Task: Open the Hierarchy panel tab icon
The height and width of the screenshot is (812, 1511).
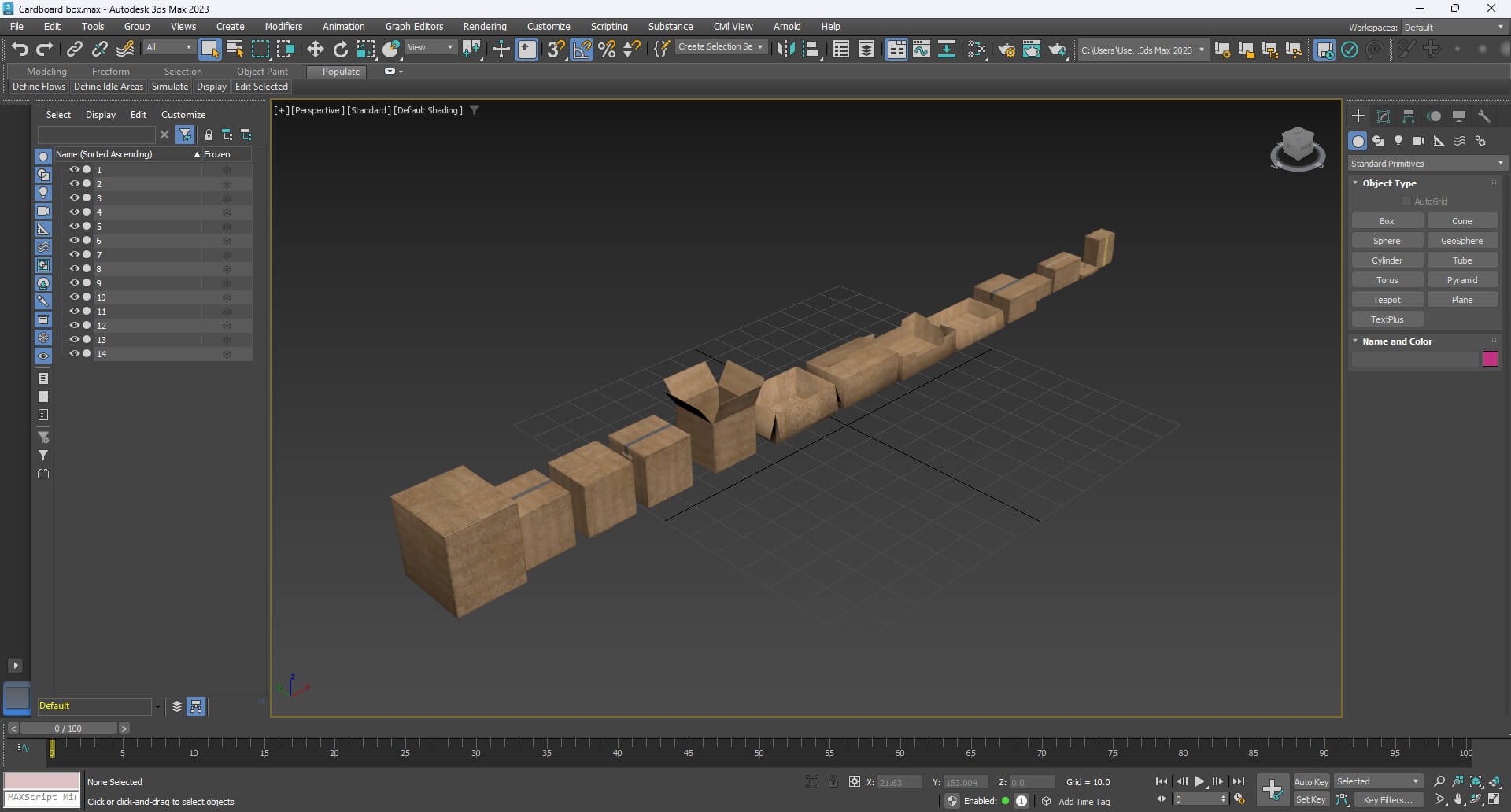Action: click(1409, 116)
